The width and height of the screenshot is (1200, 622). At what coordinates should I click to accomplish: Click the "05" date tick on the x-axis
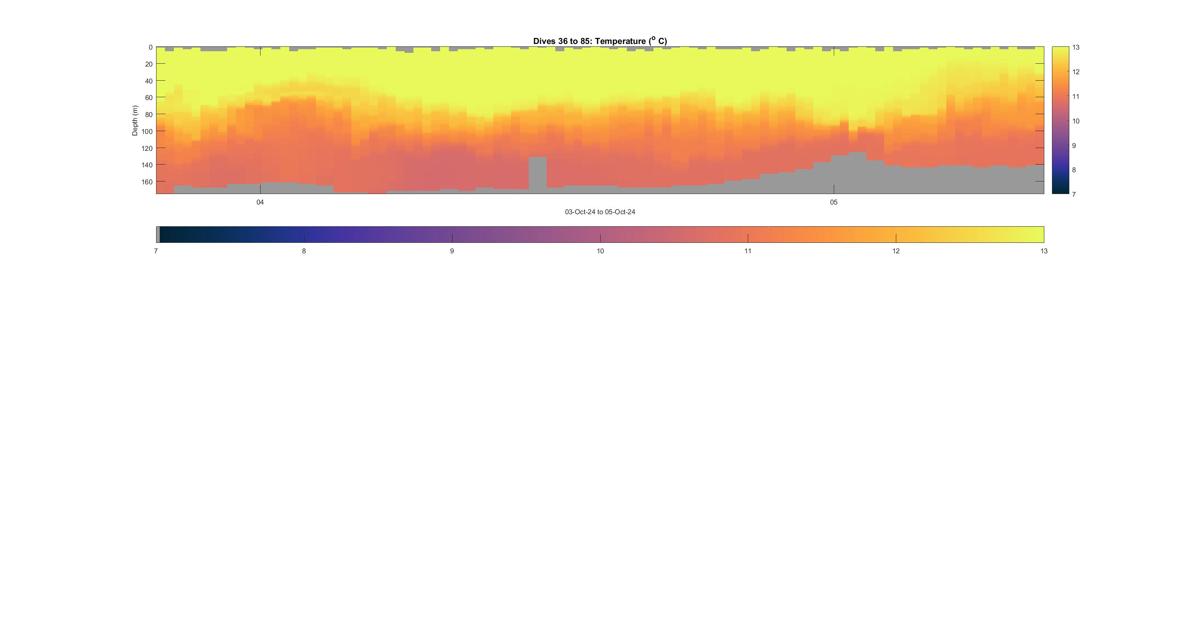pyautogui.click(x=834, y=202)
